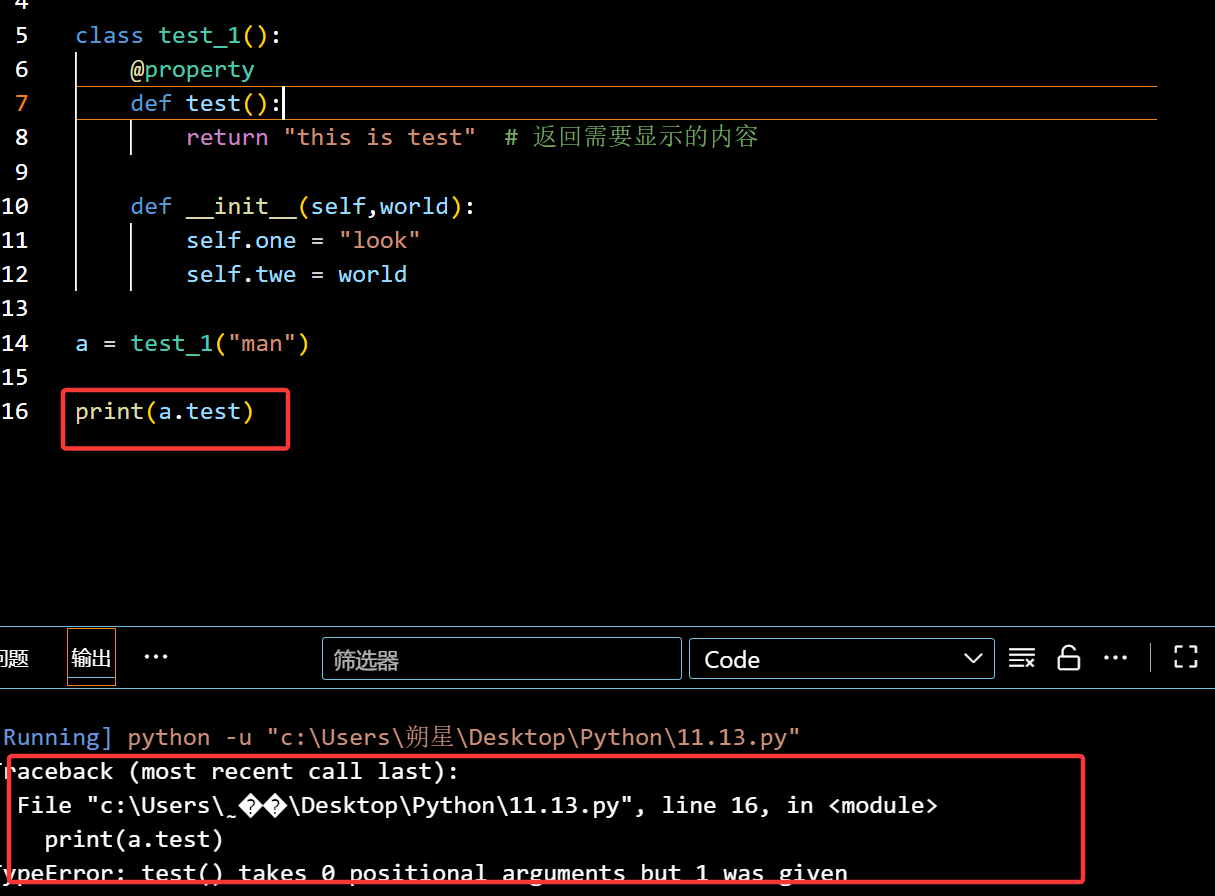Image resolution: width=1215 pixels, height=896 pixels.
Task: Maximize the panel with the fullscreen icon
Action: 1186,658
